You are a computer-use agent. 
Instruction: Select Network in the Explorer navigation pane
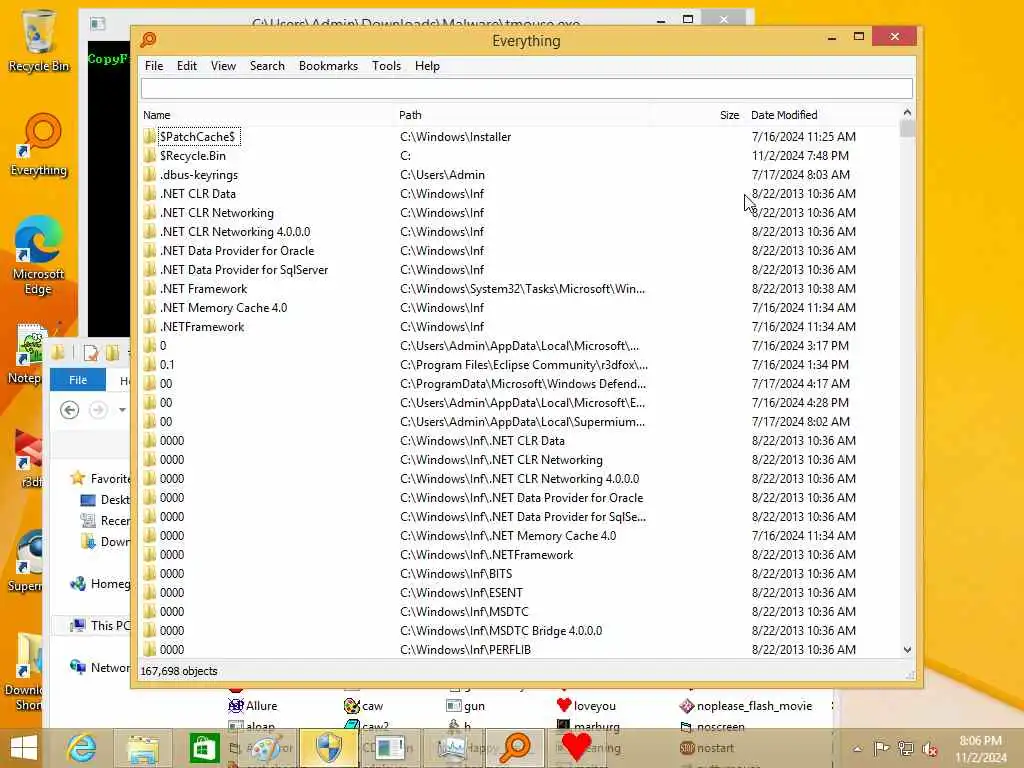click(100, 667)
